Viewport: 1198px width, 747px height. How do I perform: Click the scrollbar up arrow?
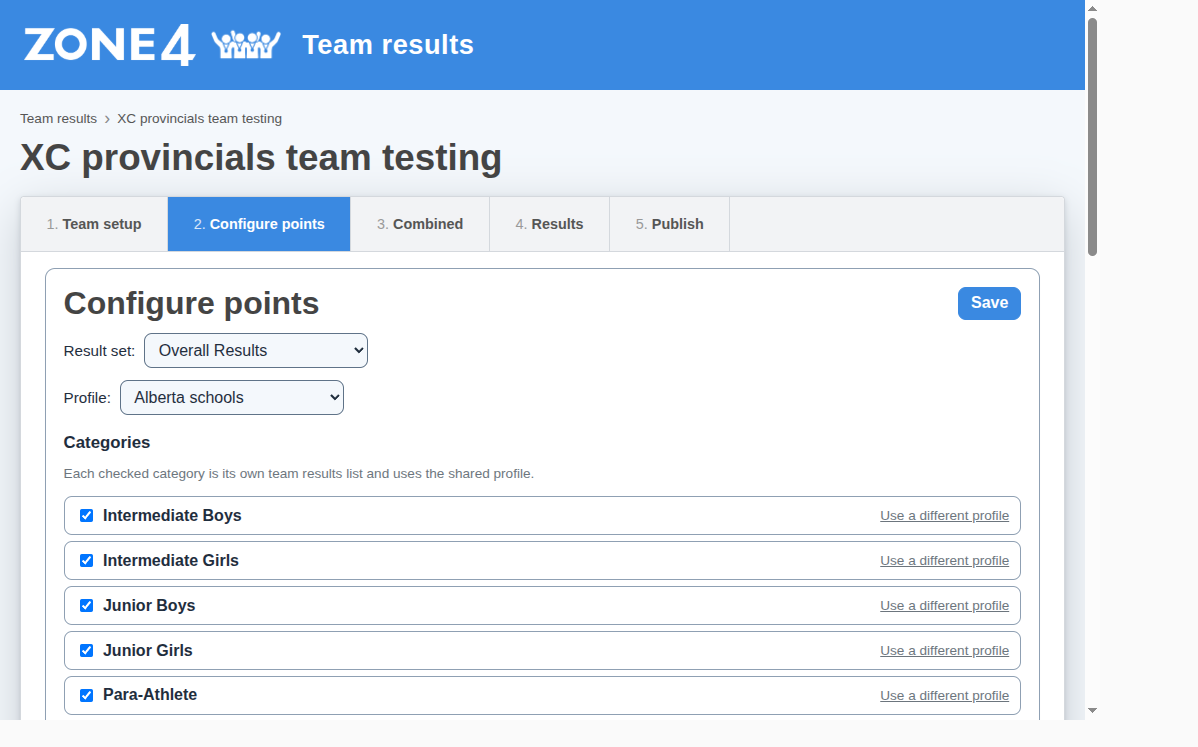click(x=1093, y=8)
